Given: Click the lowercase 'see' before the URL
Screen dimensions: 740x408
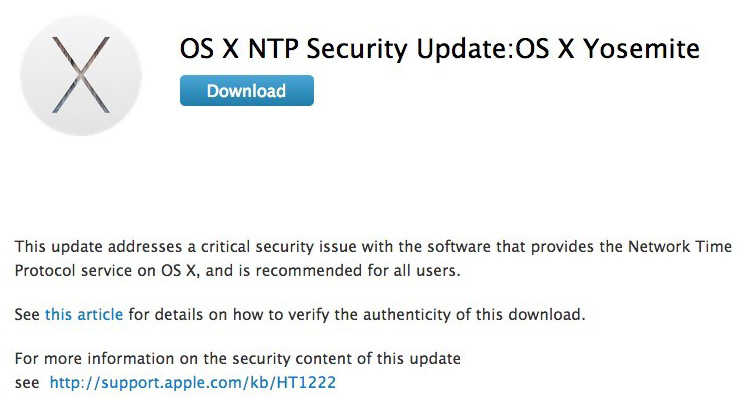Looking at the screenshot, I should (27, 383).
